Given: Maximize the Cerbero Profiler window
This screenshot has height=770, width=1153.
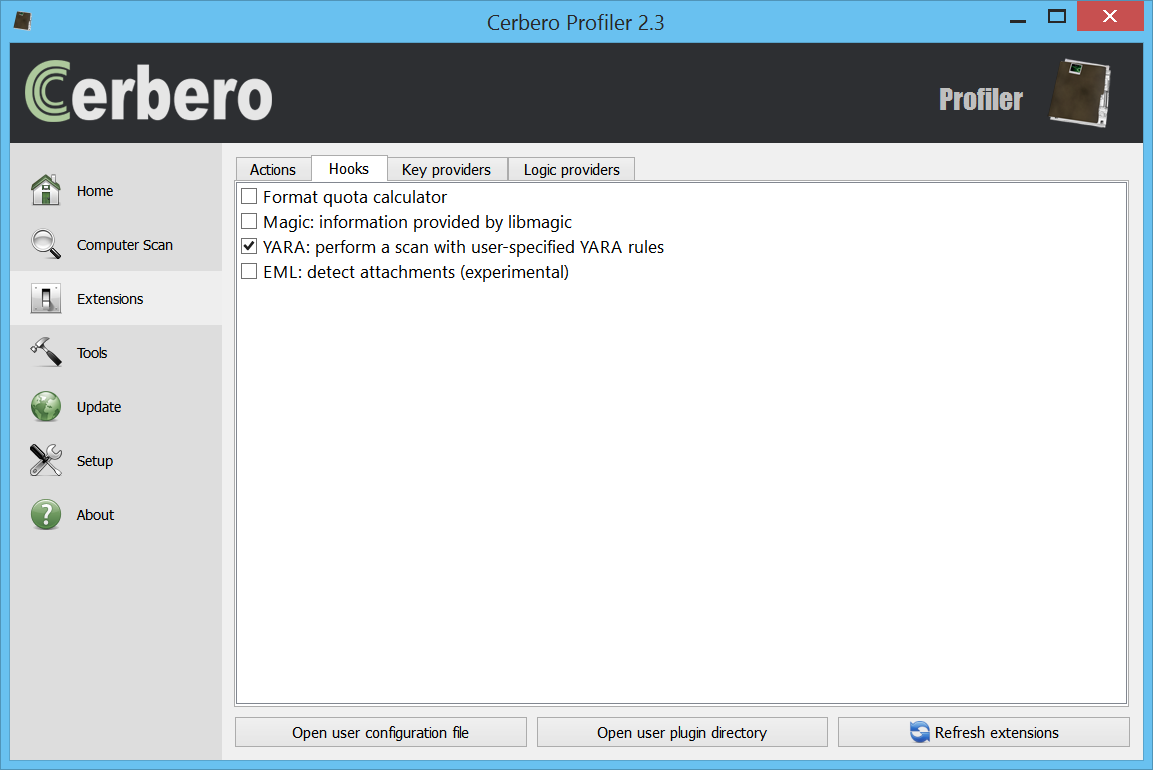Looking at the screenshot, I should 1057,16.
